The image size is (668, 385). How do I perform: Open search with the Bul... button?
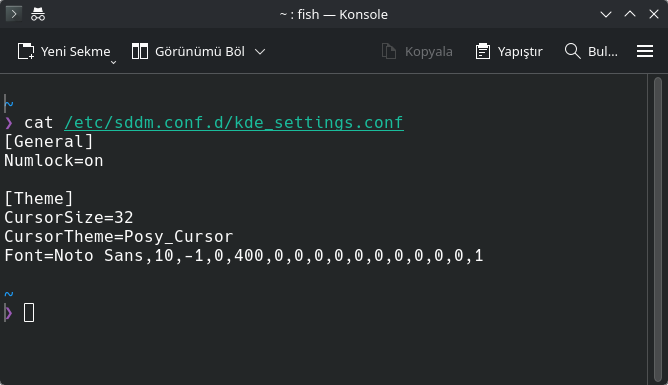[x=591, y=52]
